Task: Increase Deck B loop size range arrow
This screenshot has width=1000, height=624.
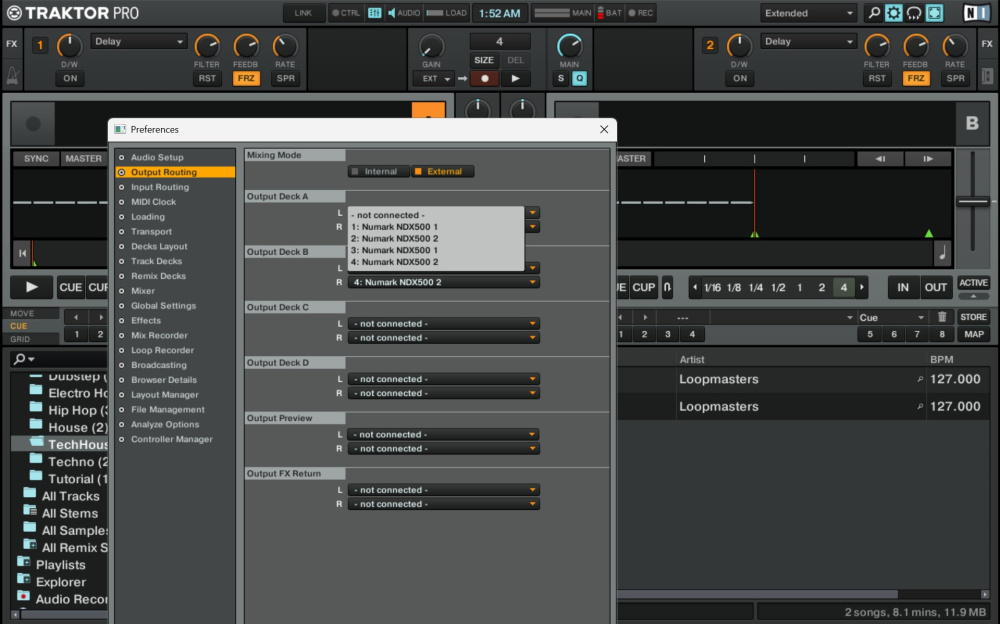Action: coord(862,287)
